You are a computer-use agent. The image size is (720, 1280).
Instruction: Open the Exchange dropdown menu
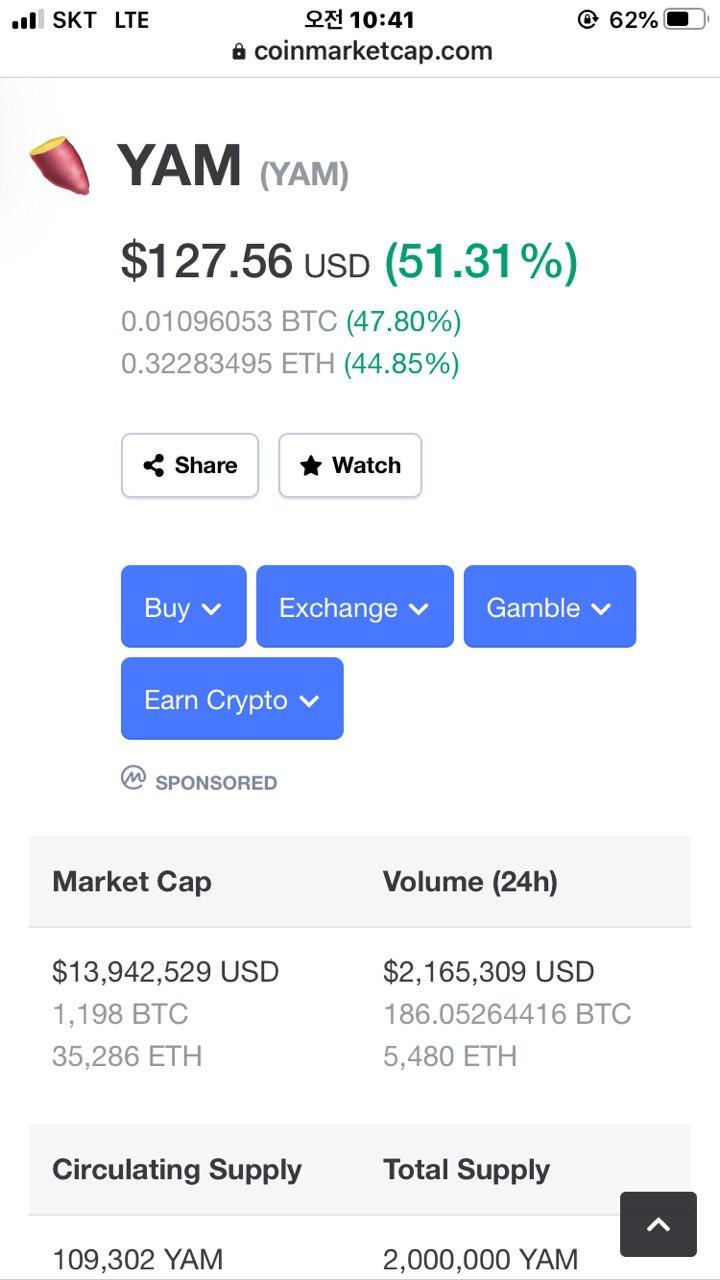(x=354, y=607)
